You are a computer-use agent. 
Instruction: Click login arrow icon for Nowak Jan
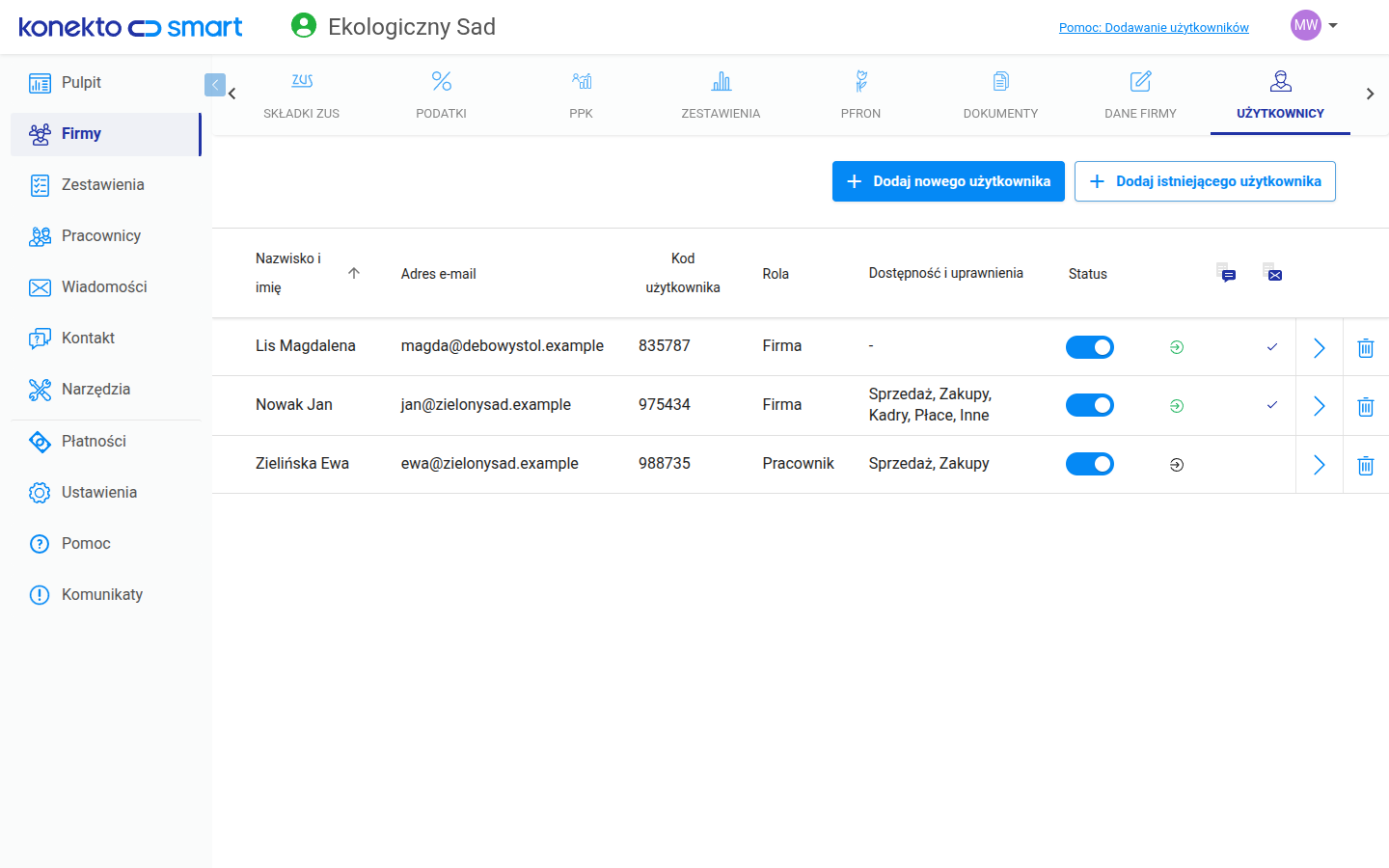pos(1176,406)
